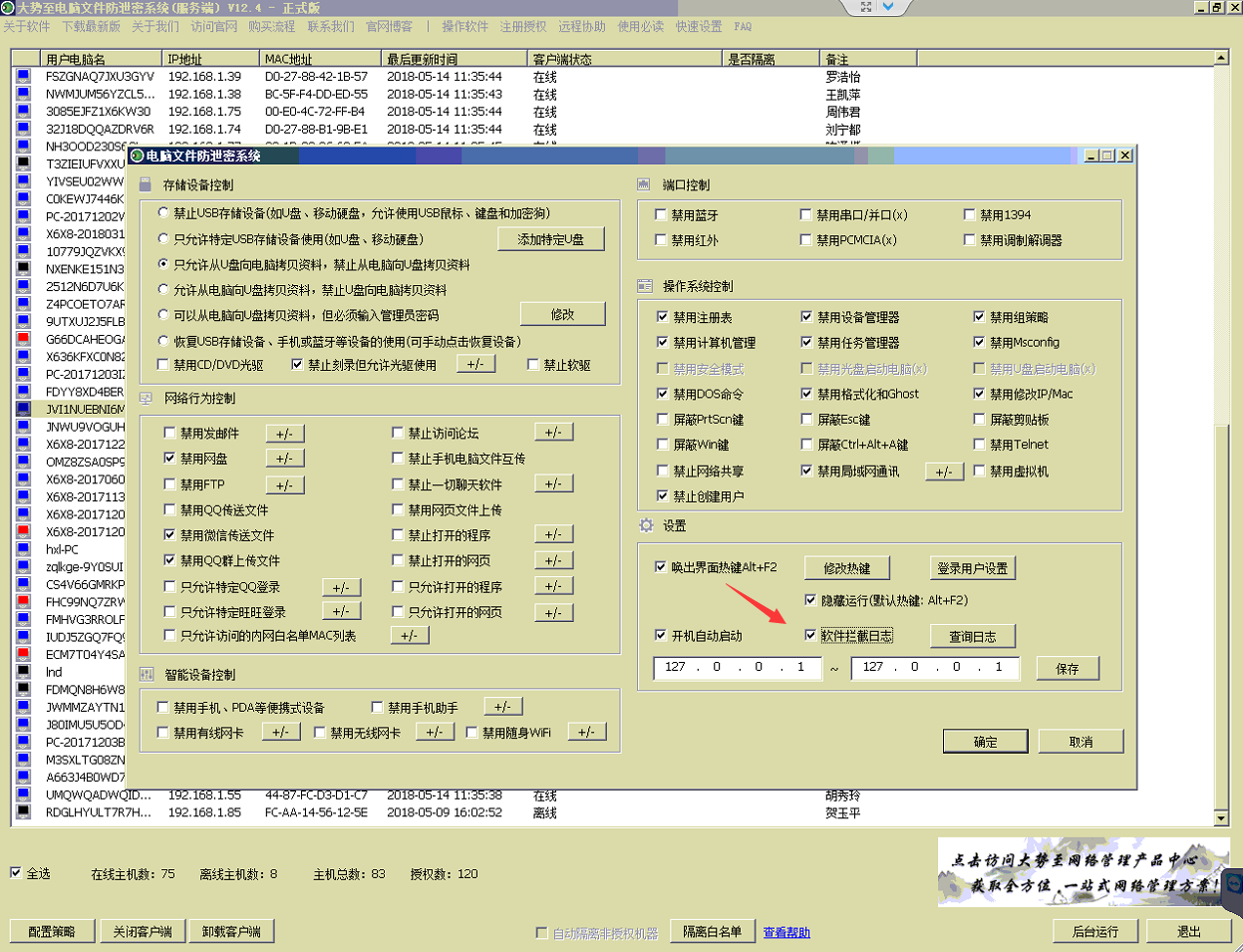Image resolution: width=1243 pixels, height=952 pixels.
Task: Click the 大势至 product center banner image
Action: [x=1082, y=872]
